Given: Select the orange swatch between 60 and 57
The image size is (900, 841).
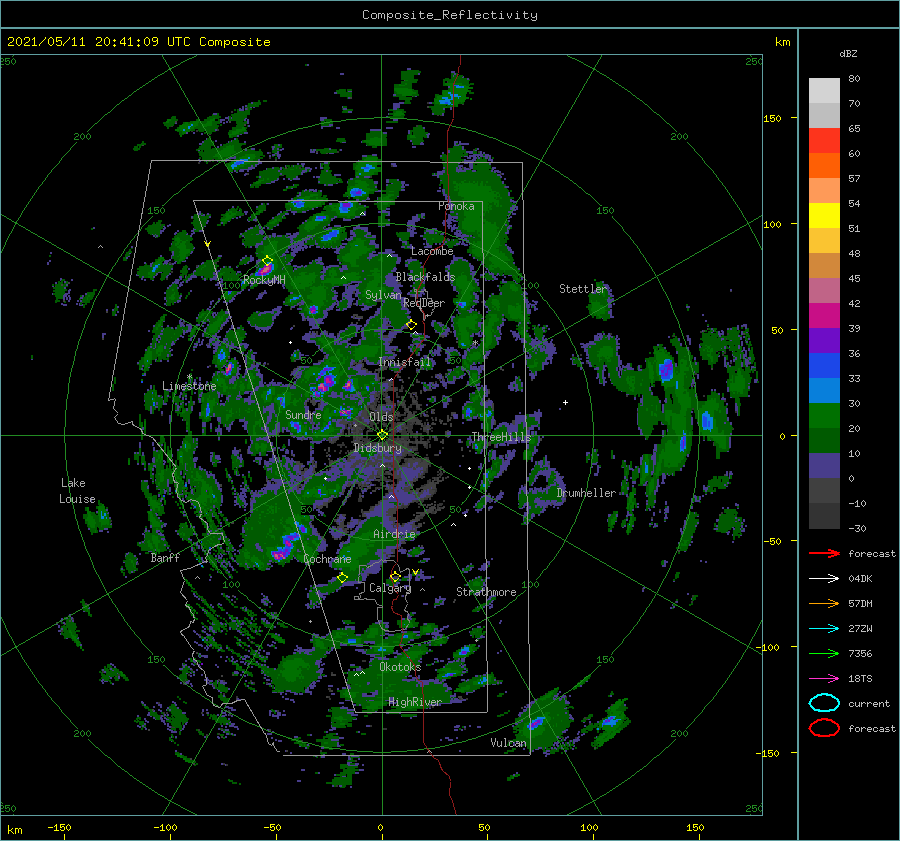Looking at the screenshot, I should tap(824, 165).
